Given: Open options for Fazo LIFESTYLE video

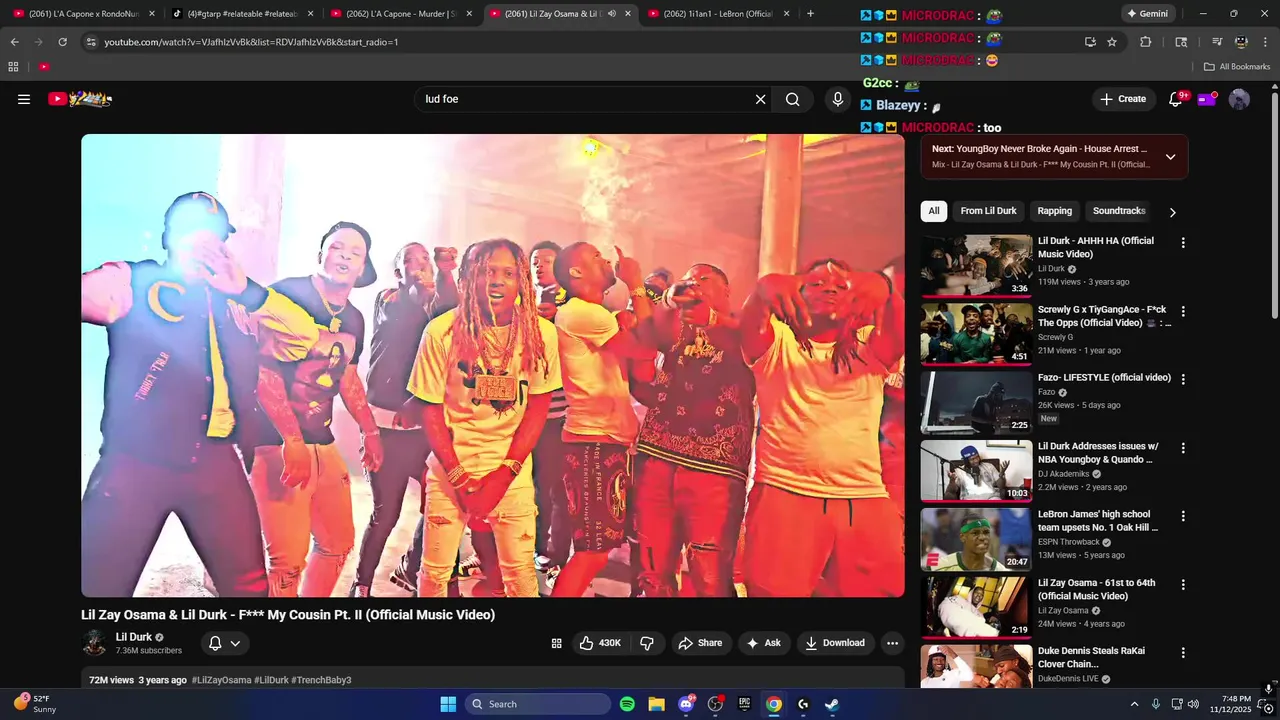Looking at the screenshot, I should (1183, 379).
